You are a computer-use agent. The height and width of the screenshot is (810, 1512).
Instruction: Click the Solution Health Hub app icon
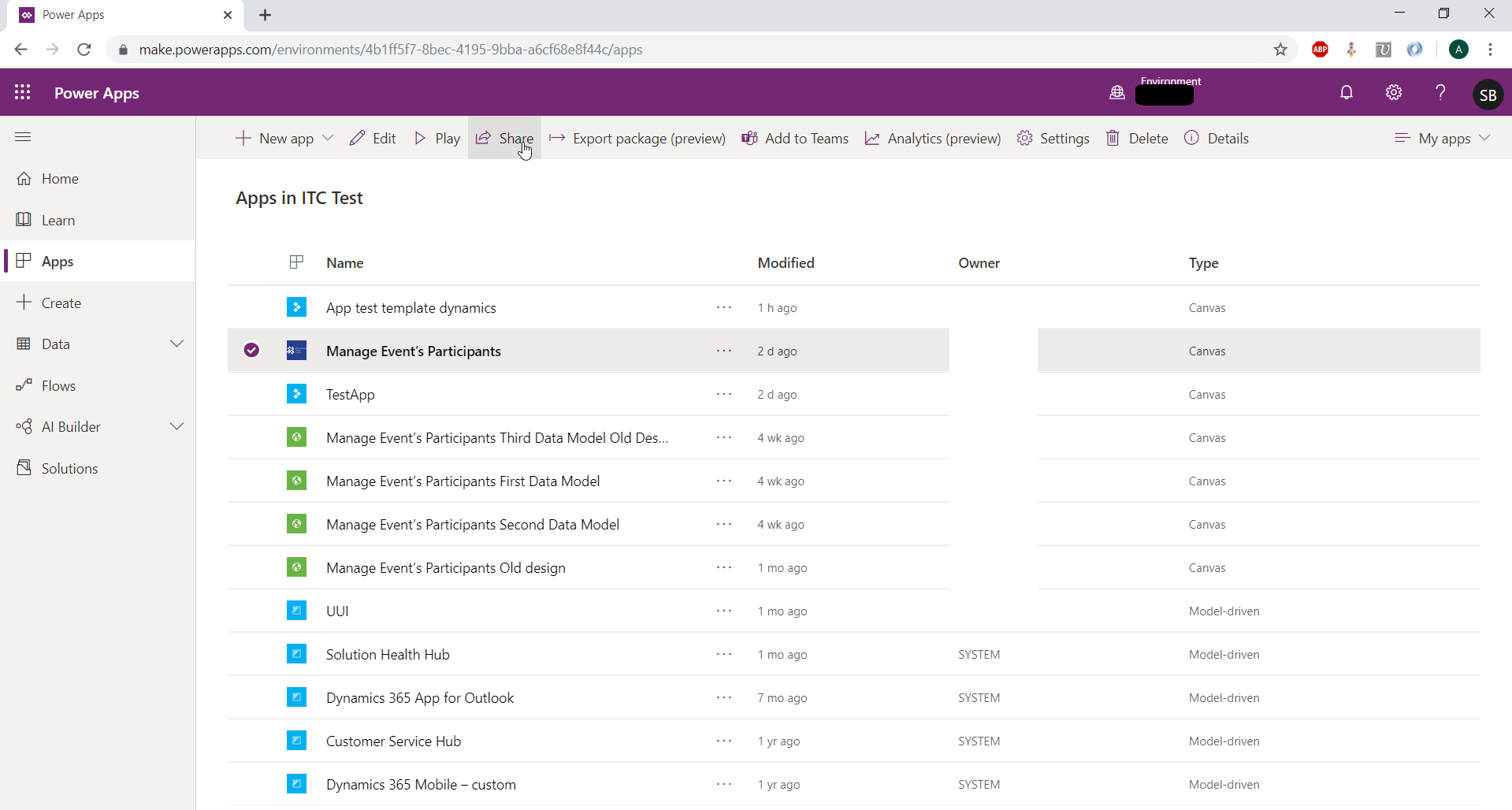click(296, 654)
